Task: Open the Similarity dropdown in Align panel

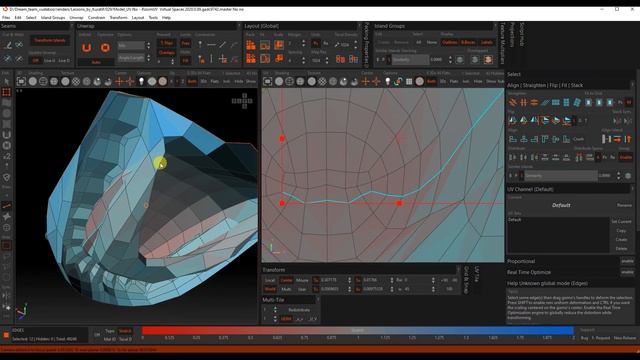Action: click(561, 176)
